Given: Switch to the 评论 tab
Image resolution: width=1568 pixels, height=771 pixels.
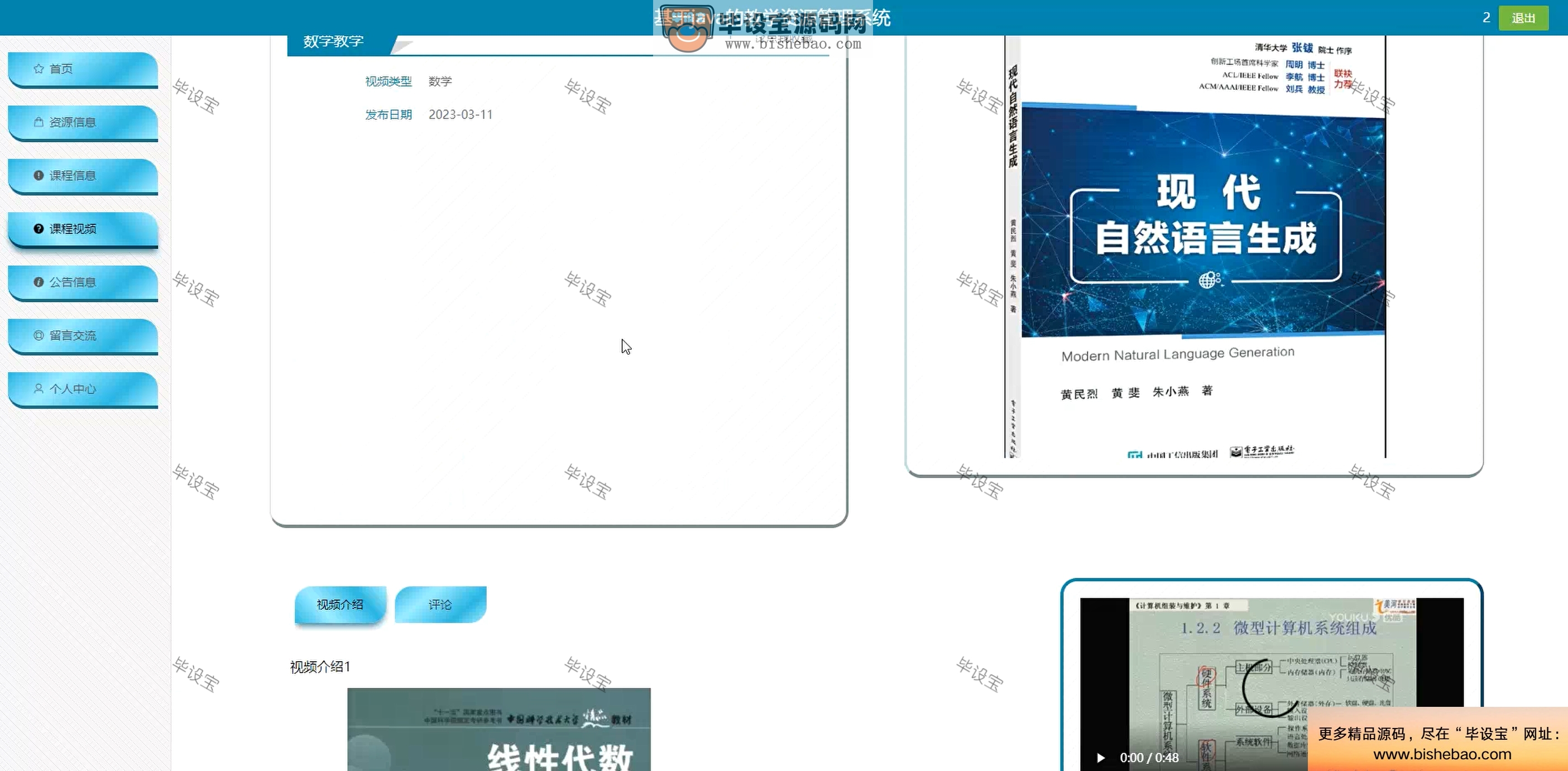Looking at the screenshot, I should pos(440,605).
